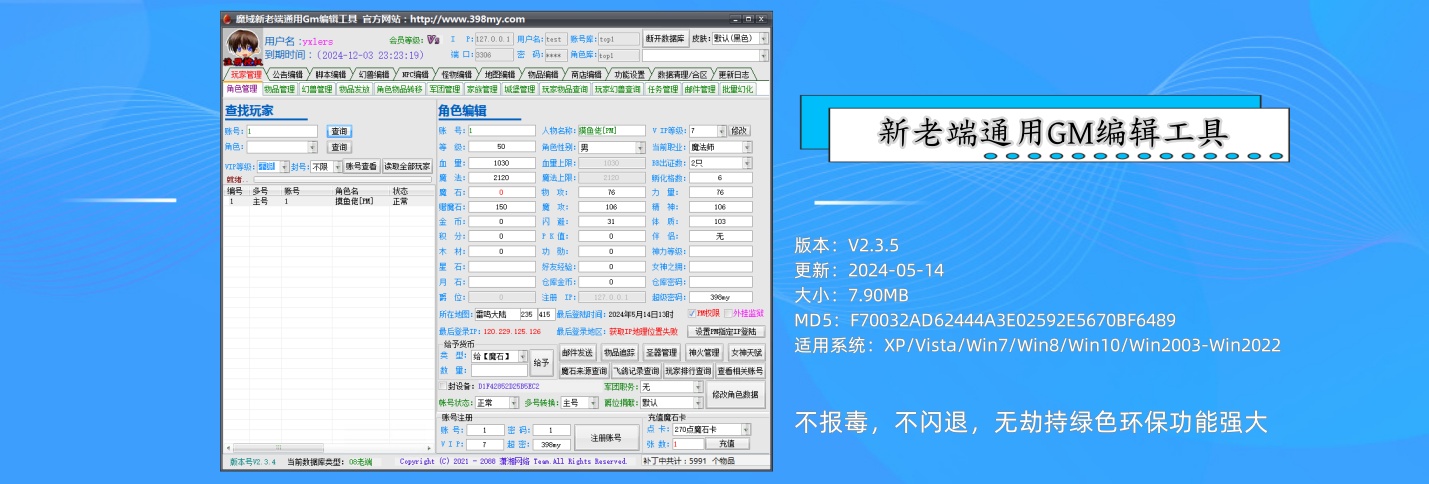Click the 女神天赋 button

[746, 353]
